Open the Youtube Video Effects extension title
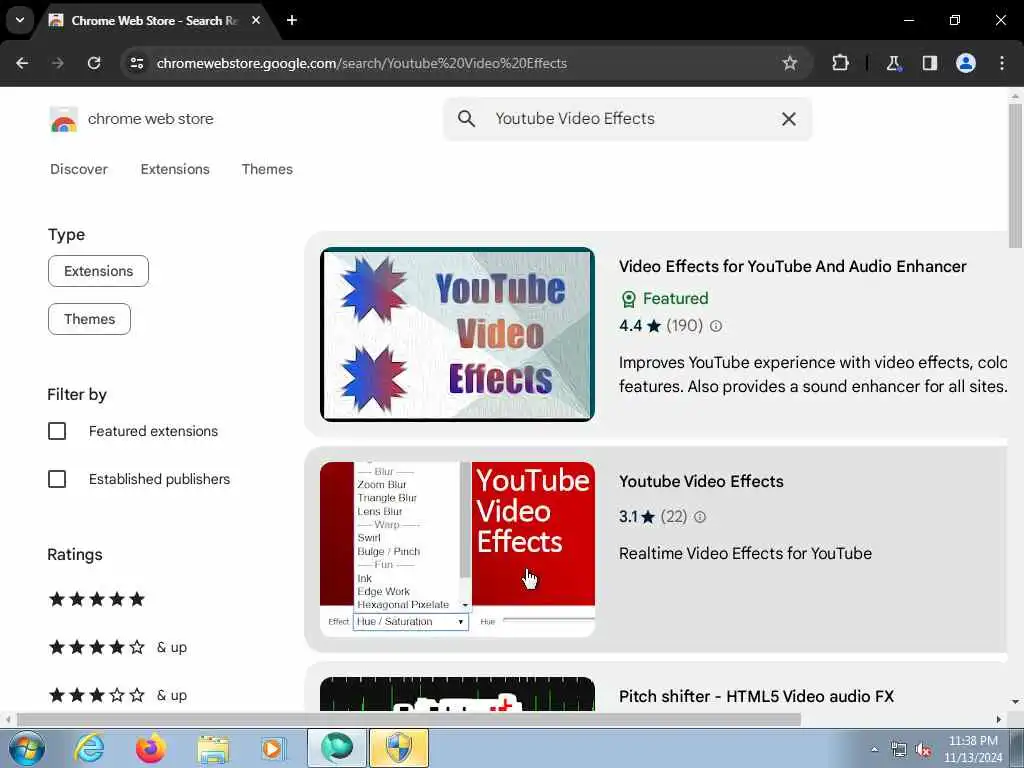Image resolution: width=1024 pixels, height=768 pixels. tap(701, 481)
